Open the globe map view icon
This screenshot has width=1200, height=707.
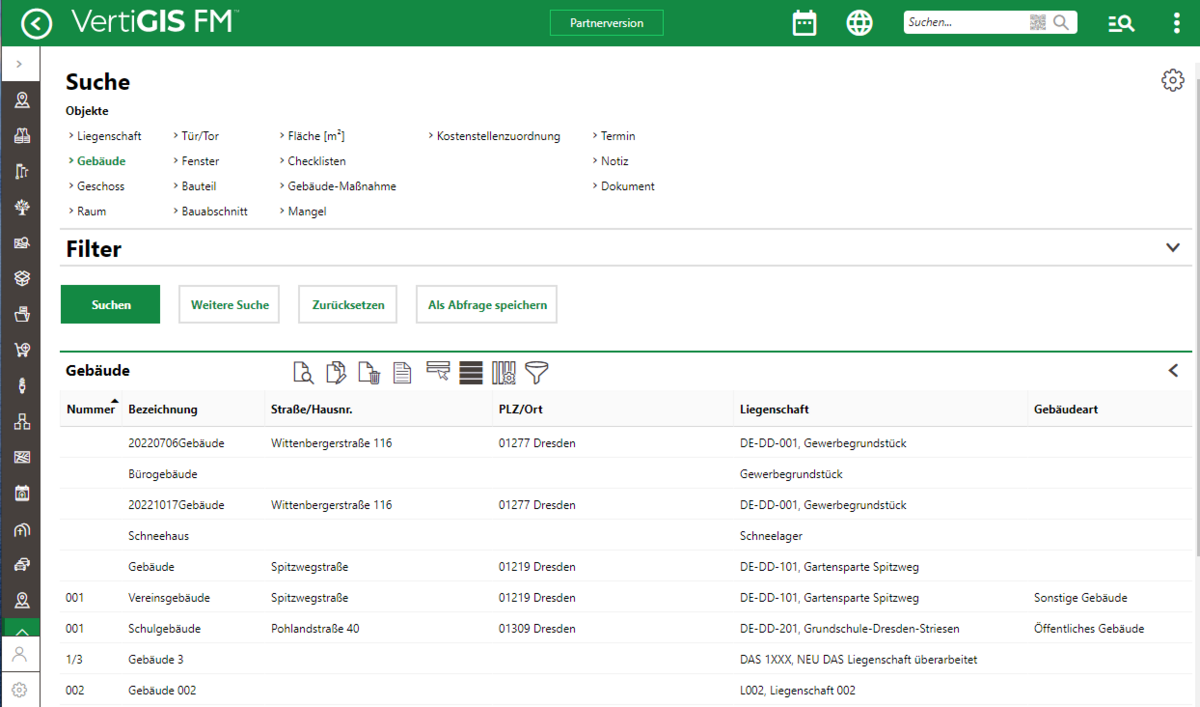[859, 23]
